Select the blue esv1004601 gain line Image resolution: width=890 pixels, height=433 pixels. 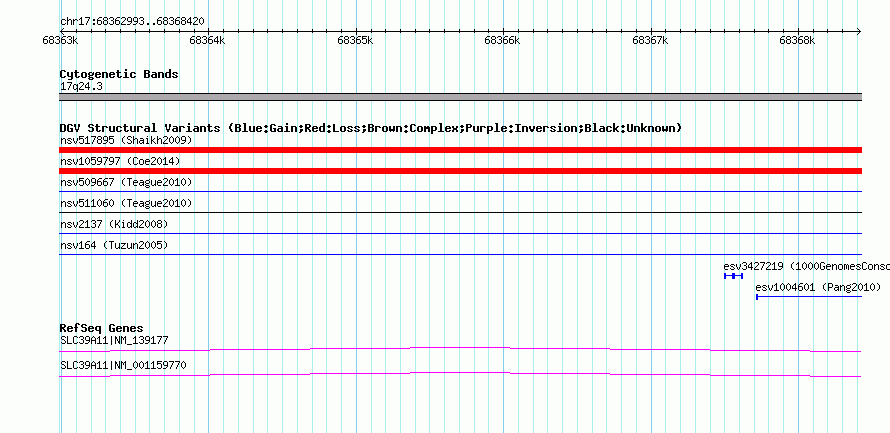click(x=809, y=296)
